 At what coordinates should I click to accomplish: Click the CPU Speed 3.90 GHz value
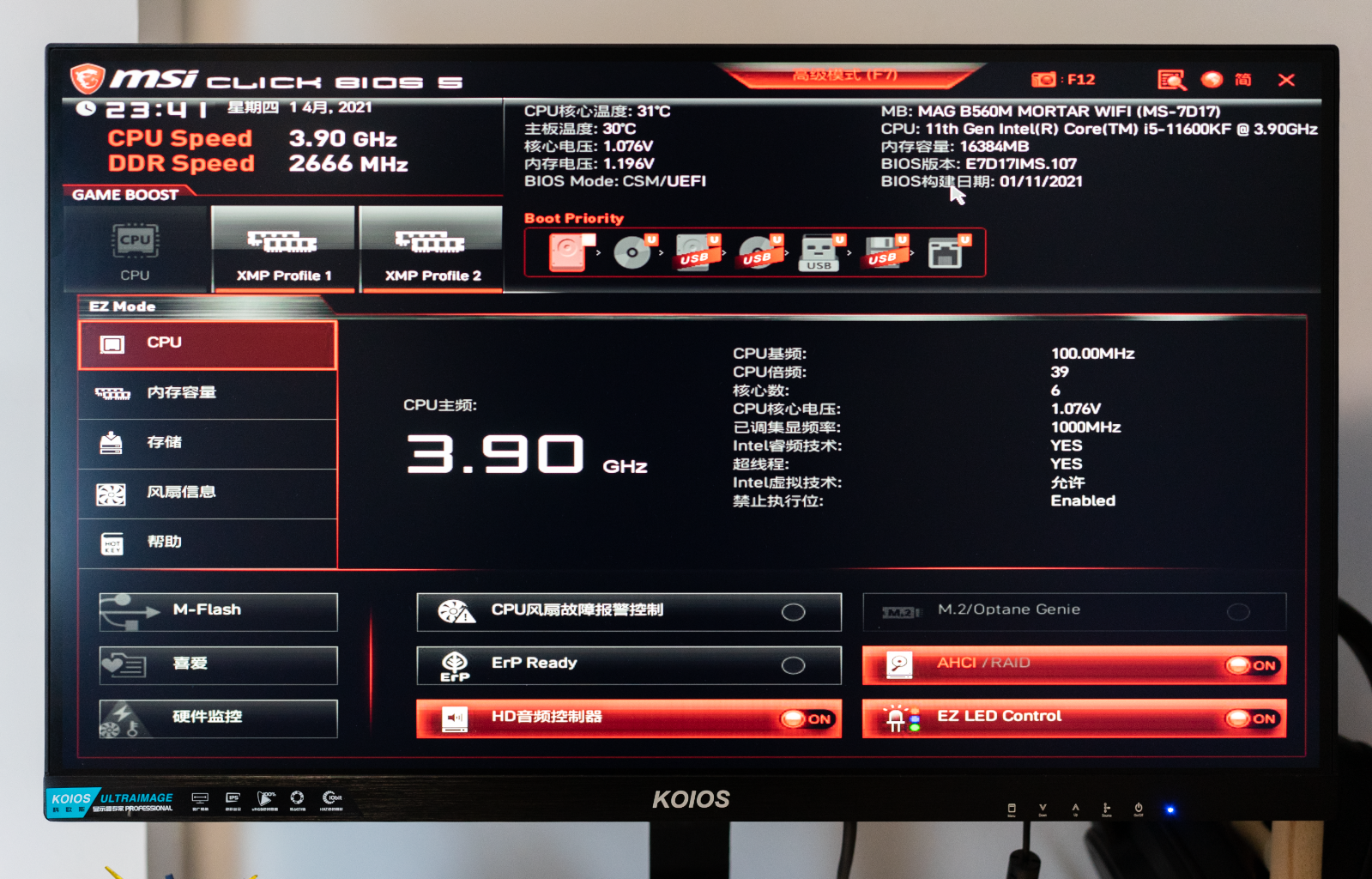[342, 138]
